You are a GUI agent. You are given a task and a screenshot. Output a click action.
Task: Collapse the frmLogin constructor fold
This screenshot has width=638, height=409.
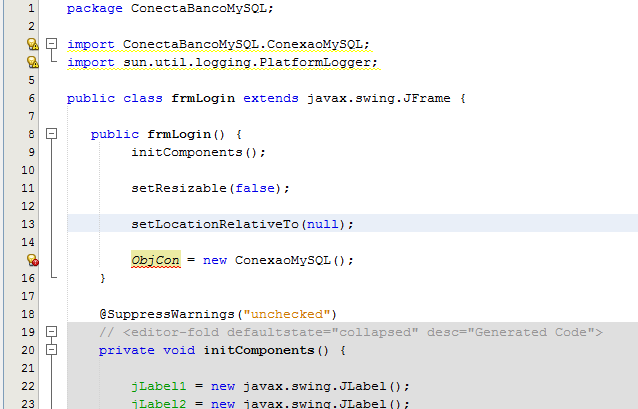pos(51,133)
